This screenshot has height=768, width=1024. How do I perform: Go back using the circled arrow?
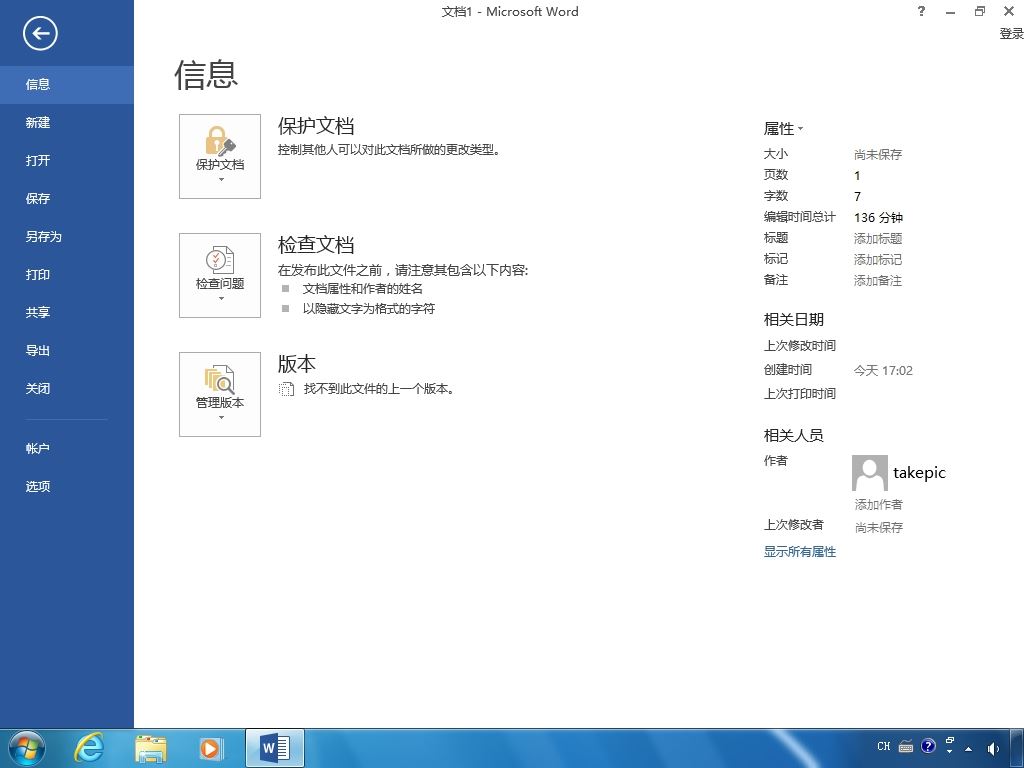coord(40,33)
